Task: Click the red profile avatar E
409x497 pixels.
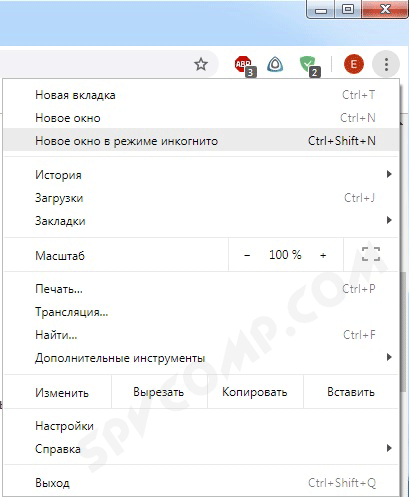Action: [354, 64]
